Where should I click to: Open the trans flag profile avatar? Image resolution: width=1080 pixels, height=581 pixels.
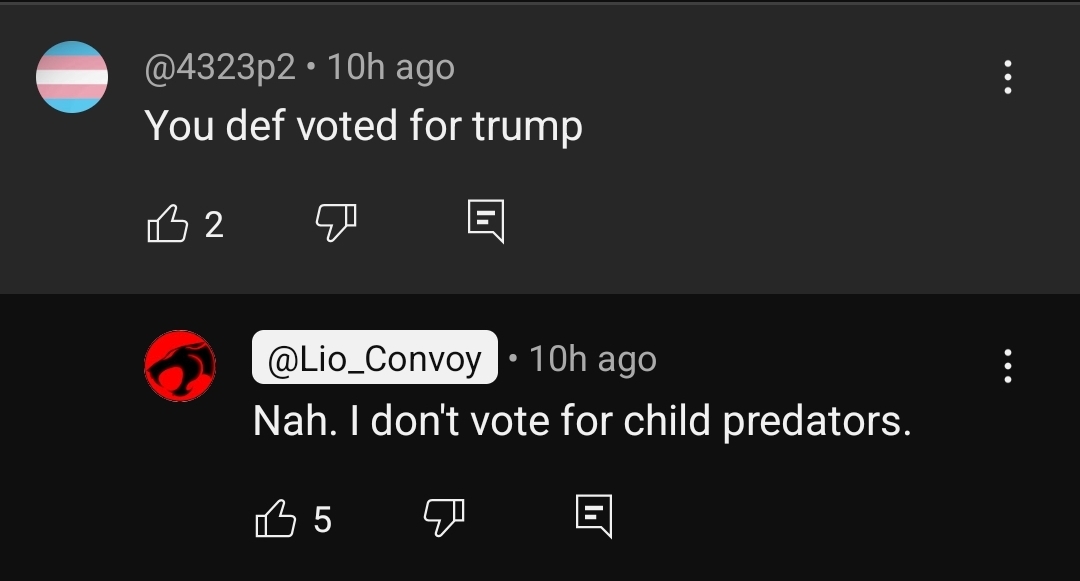tap(72, 76)
